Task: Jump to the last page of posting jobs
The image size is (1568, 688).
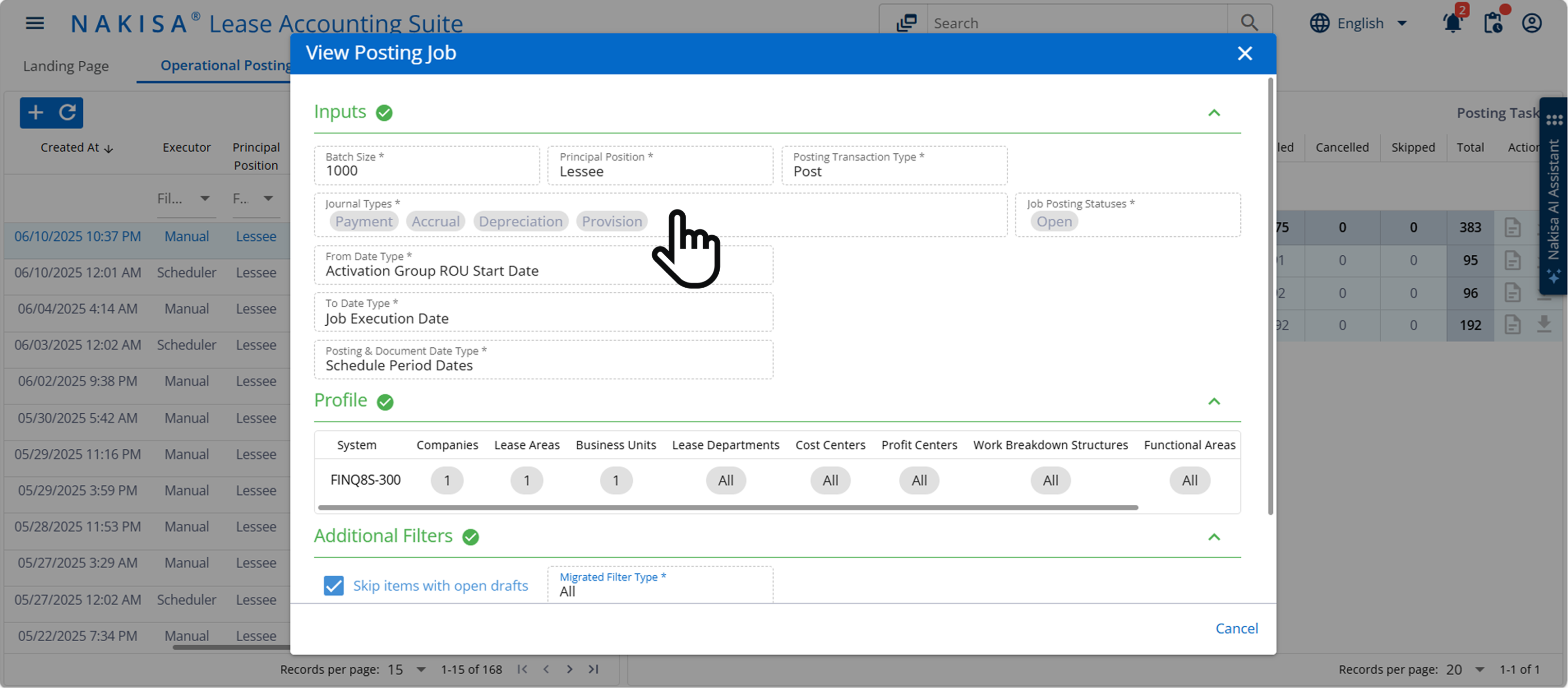Action: (x=594, y=669)
